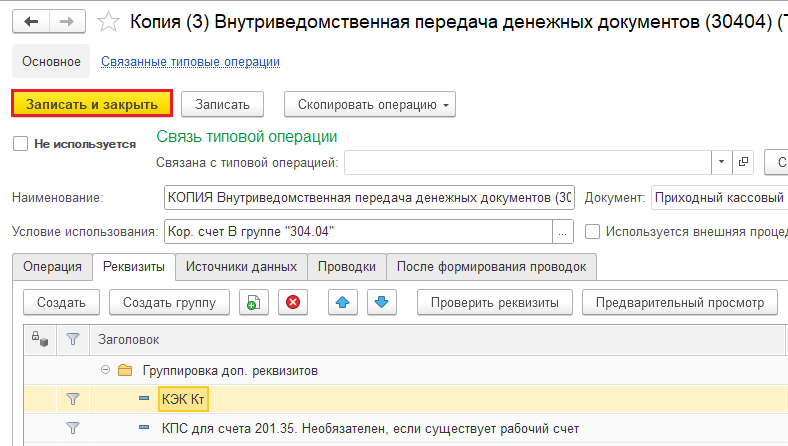Image resolution: width=788 pixels, height=446 pixels.
Task: Switch to the "Проводки" tab
Action: click(347, 266)
